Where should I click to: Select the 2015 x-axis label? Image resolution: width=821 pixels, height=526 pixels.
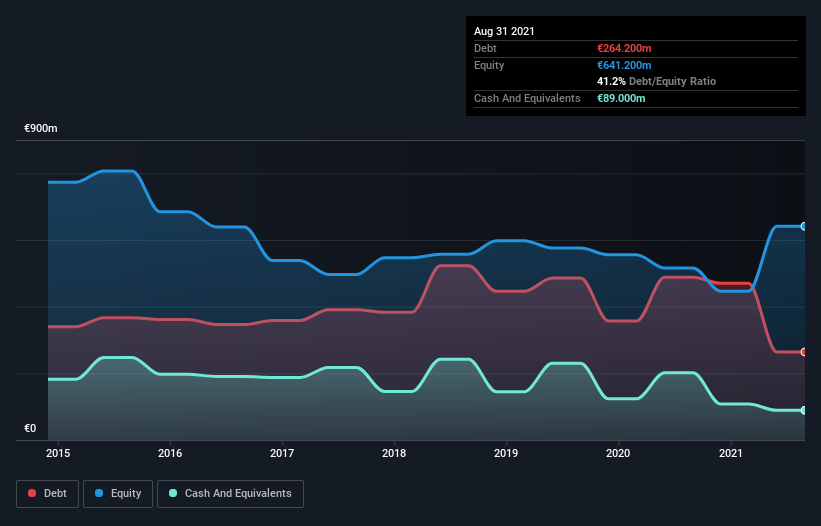click(x=58, y=453)
